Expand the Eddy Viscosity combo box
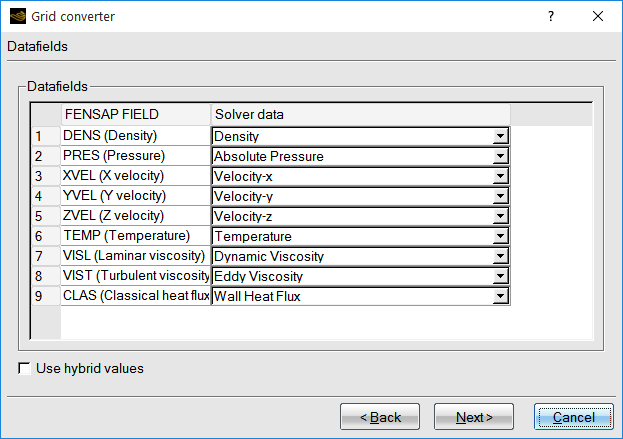623x439 pixels. (x=500, y=276)
